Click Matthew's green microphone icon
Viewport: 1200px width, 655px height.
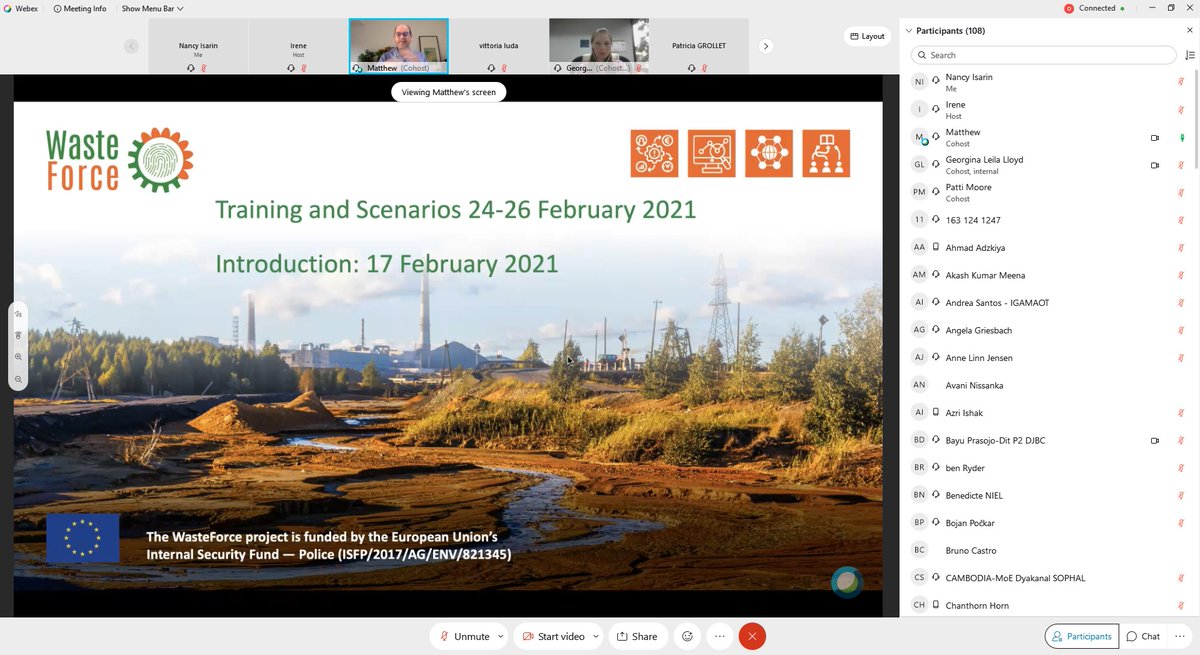pyautogui.click(x=1181, y=138)
